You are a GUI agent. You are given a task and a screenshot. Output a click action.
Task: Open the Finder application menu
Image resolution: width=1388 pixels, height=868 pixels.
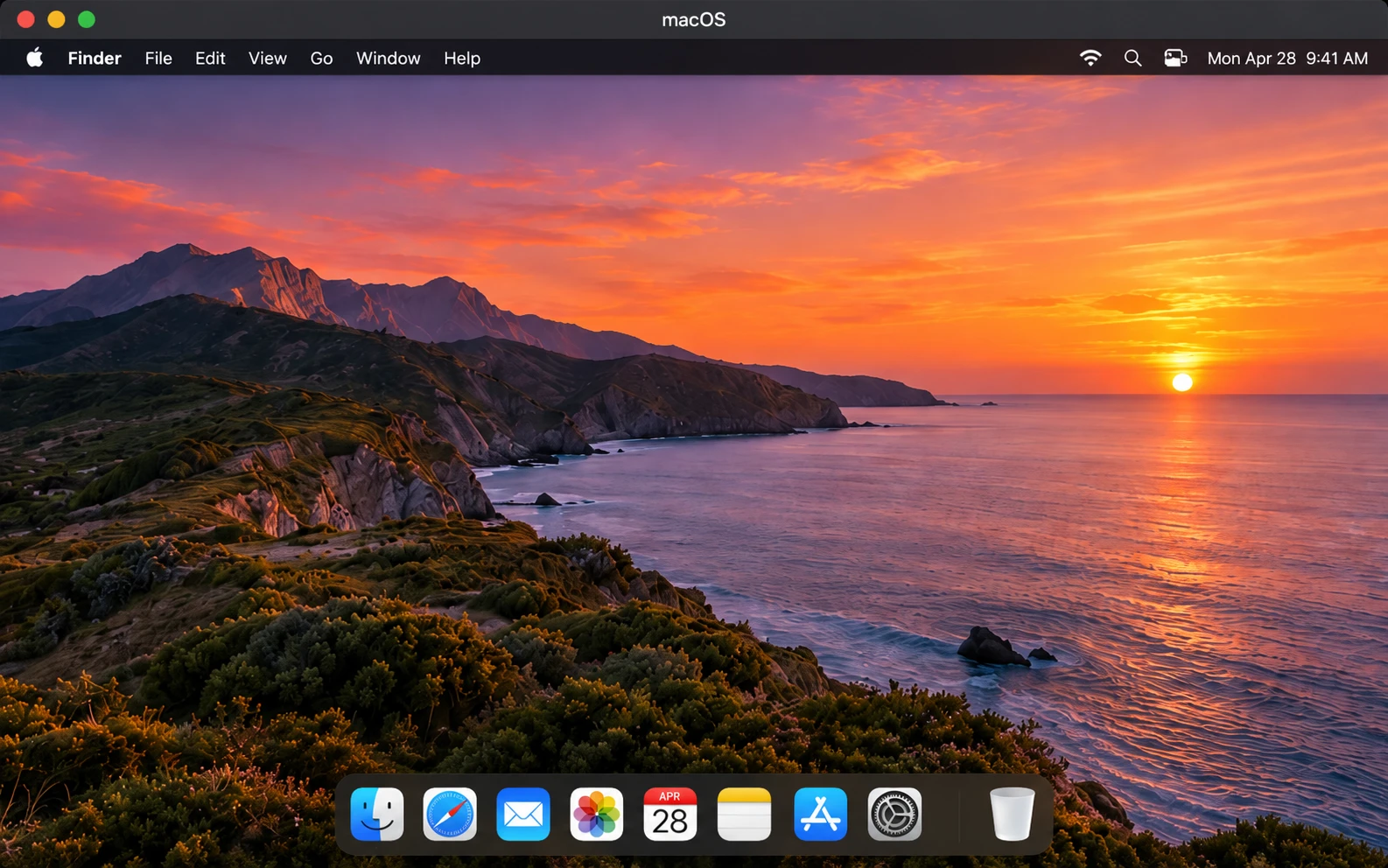[x=95, y=58]
